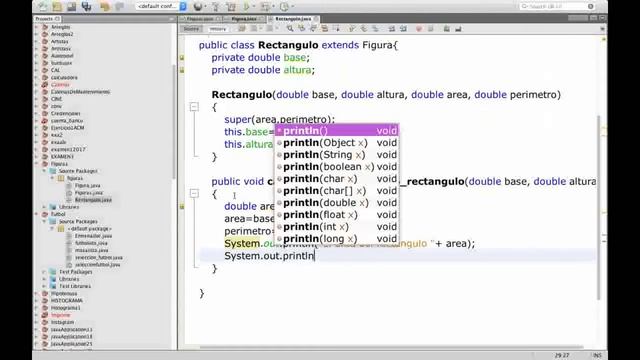
Task: Select the Projects panel tab
Action: [47, 19]
